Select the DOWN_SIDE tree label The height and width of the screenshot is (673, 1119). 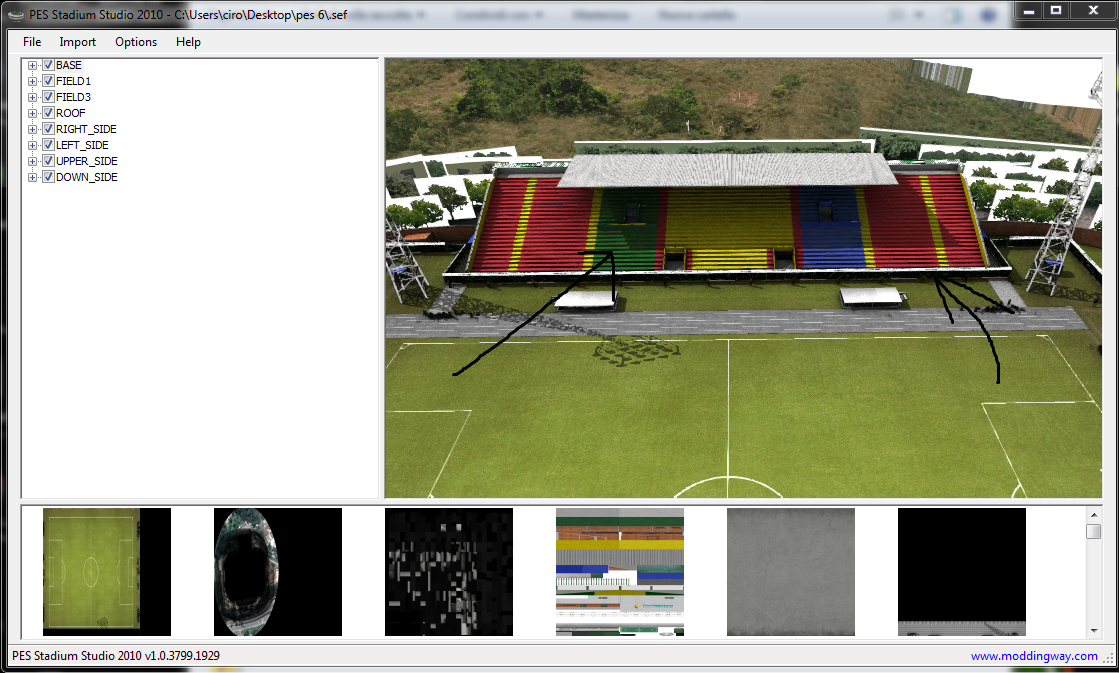point(87,177)
